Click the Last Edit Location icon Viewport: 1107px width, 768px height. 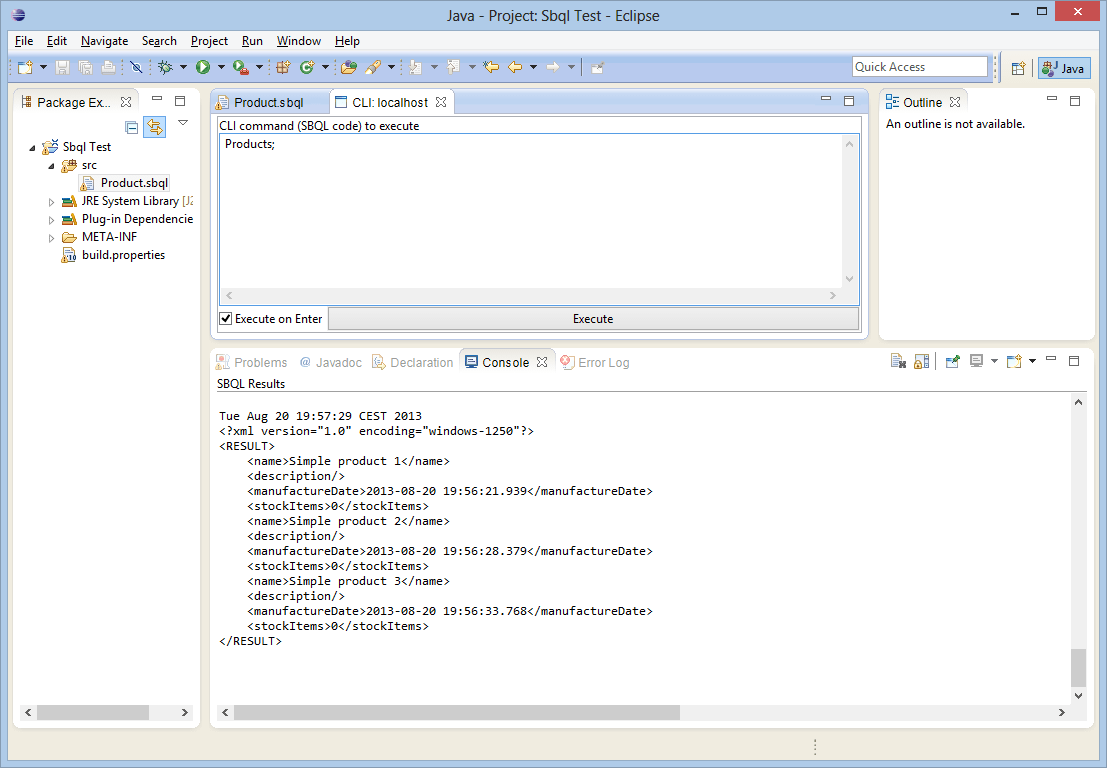[491, 67]
